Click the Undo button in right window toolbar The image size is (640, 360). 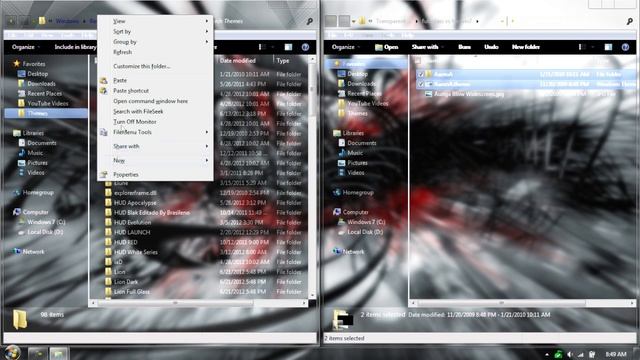pyautogui.click(x=491, y=47)
